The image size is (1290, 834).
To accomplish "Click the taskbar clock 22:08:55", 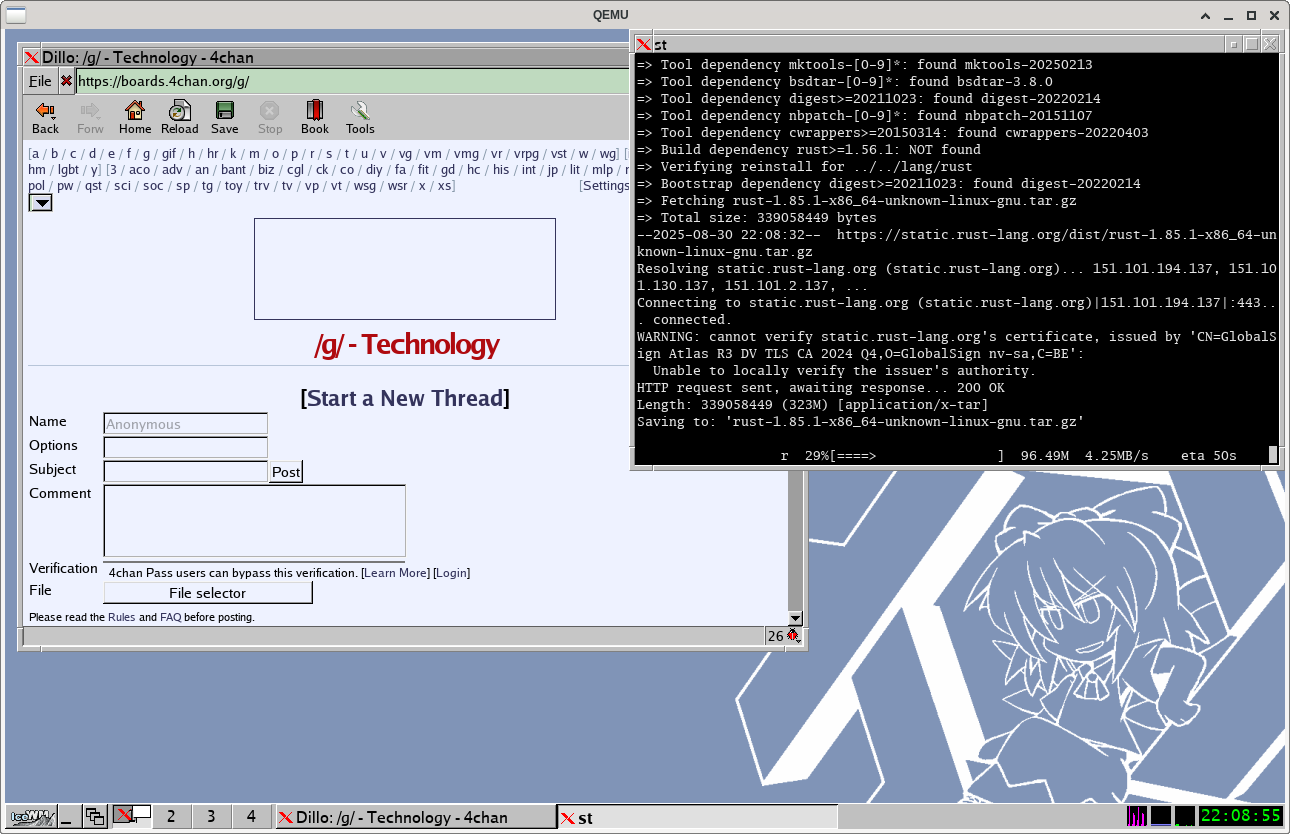I will pyautogui.click(x=1241, y=816).
